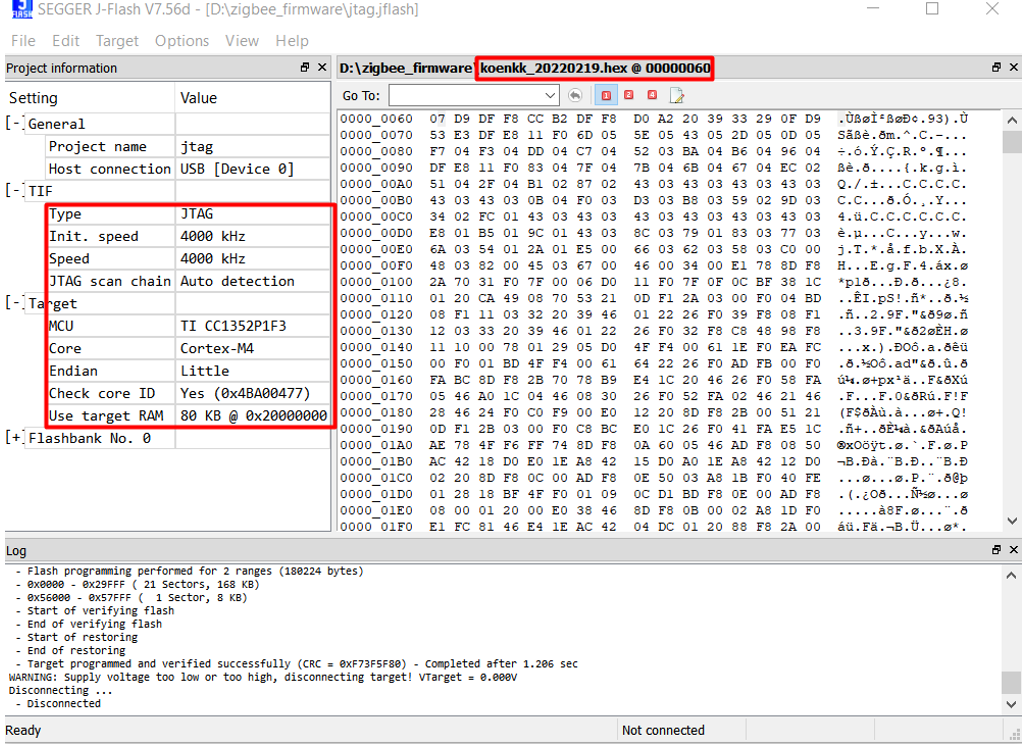
Task: Open the Target menu
Action: pyautogui.click(x=117, y=40)
